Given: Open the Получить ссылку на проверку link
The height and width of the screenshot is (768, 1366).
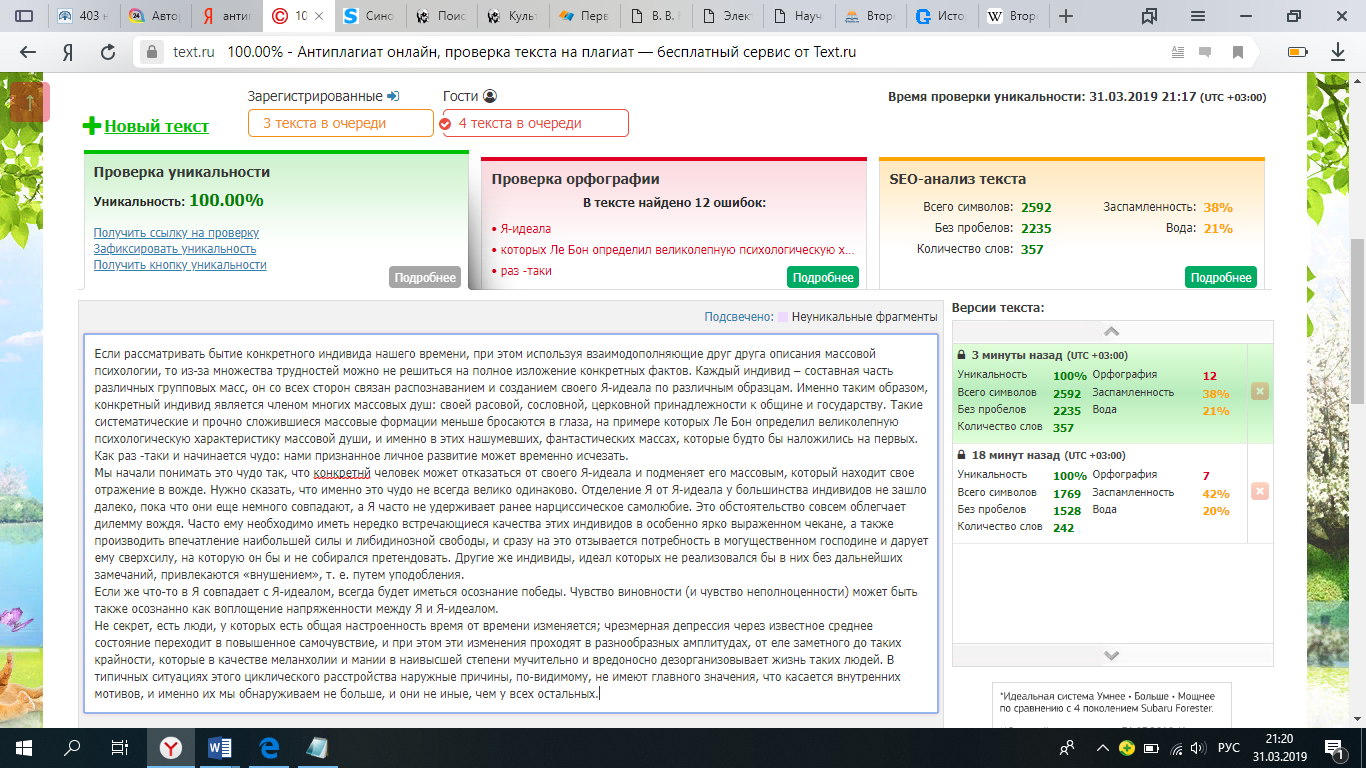Looking at the screenshot, I should tap(176, 233).
